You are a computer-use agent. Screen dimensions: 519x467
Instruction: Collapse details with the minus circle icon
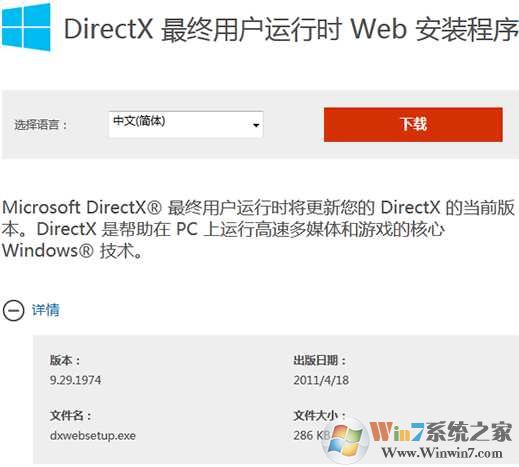(x=13, y=311)
